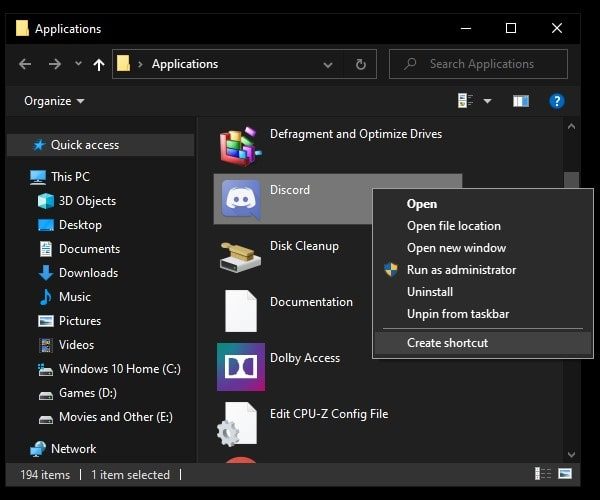Go up one folder level
This screenshot has width=600, height=500.
pos(99,64)
